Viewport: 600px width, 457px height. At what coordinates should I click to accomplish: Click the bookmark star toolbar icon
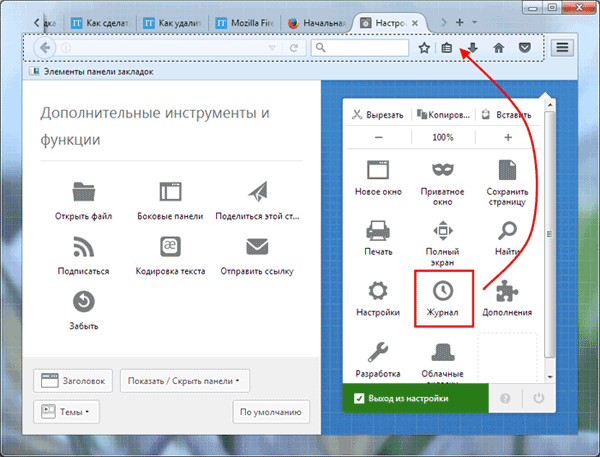pyautogui.click(x=424, y=47)
